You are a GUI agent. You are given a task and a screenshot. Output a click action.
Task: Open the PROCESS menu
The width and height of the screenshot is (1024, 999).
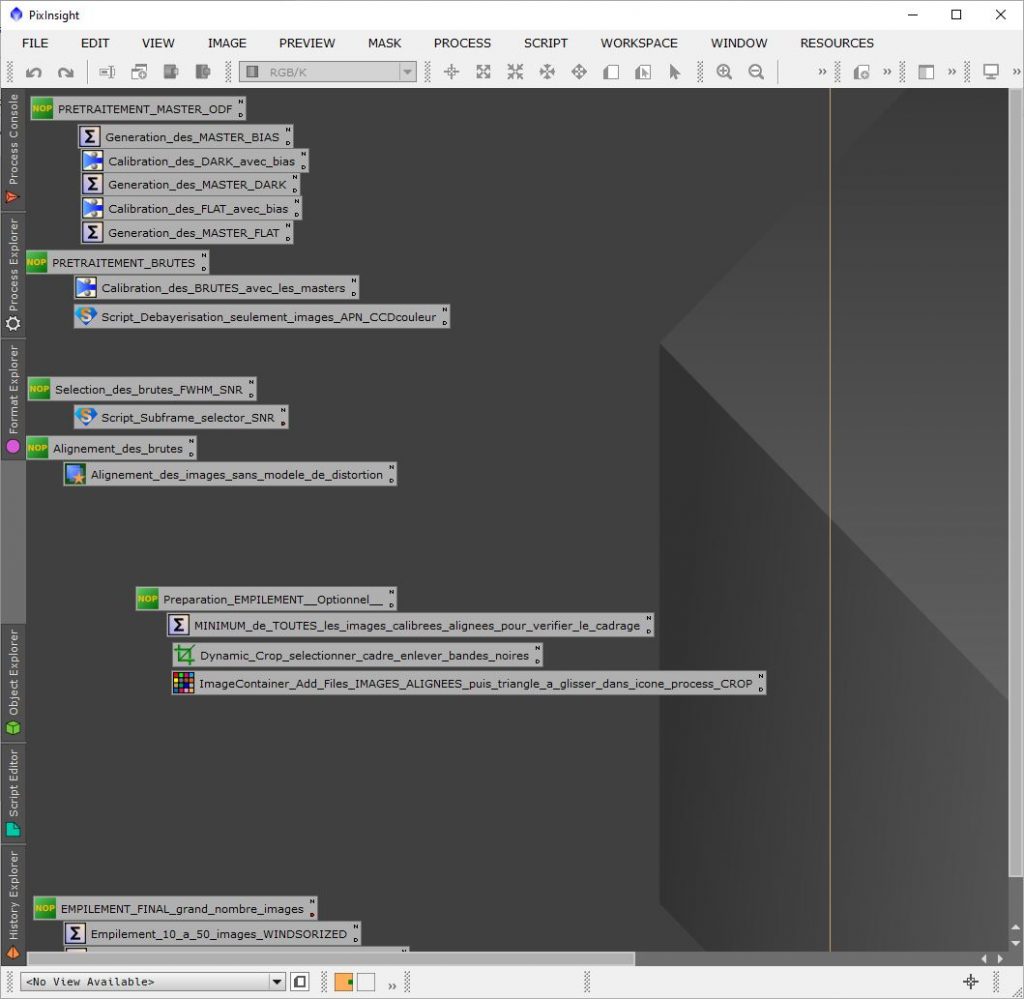pos(462,43)
